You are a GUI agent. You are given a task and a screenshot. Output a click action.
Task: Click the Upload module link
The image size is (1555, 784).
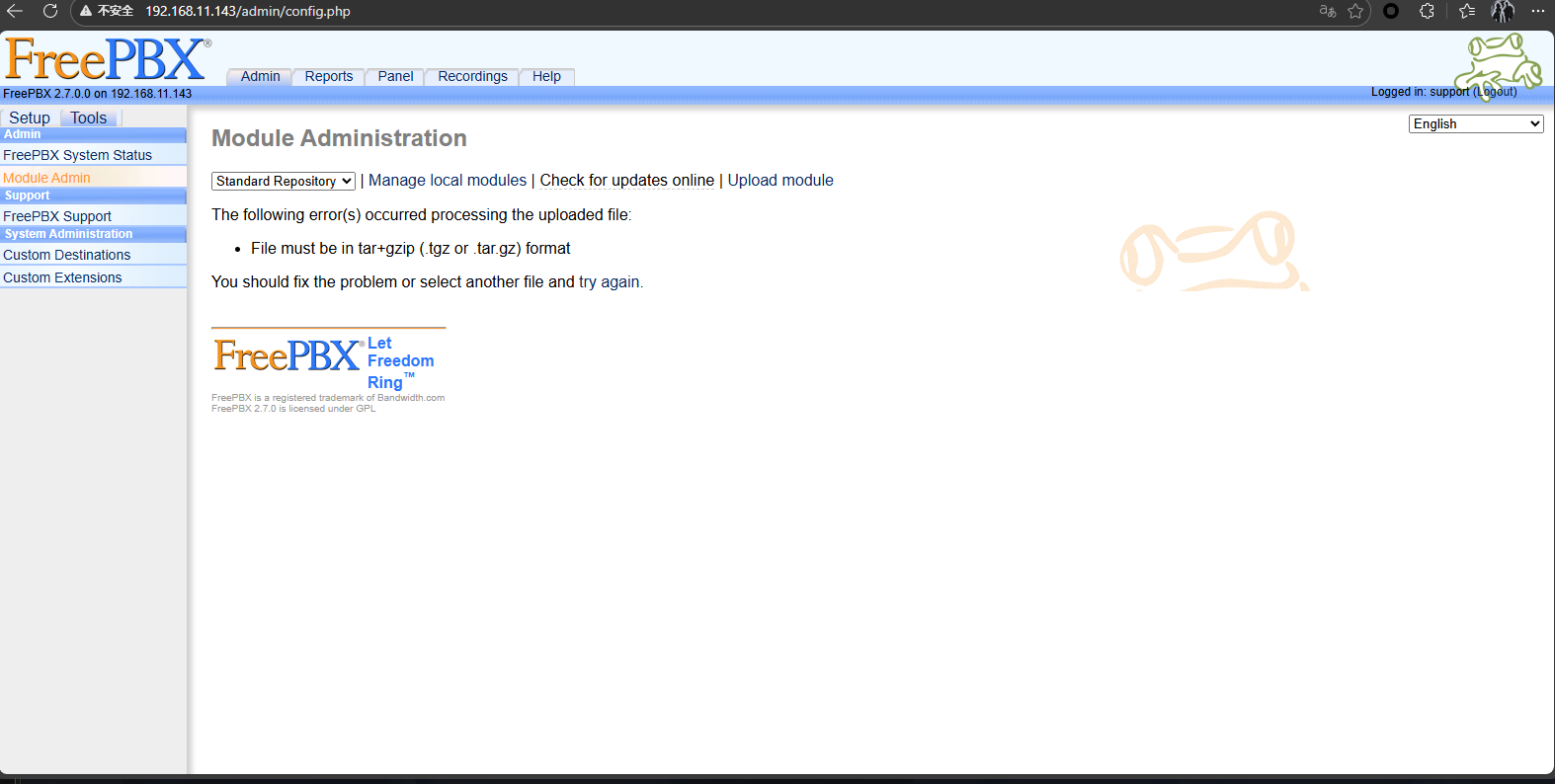coord(780,180)
